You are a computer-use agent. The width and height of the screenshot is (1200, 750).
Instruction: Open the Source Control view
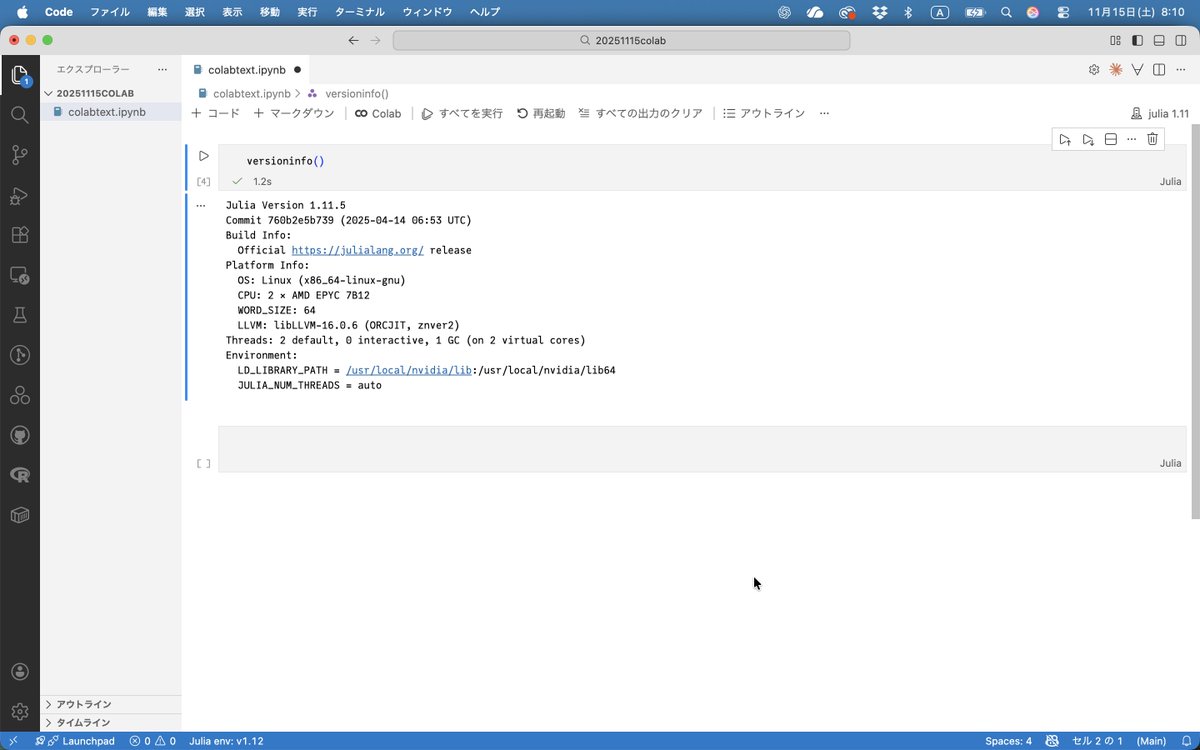coord(19,155)
